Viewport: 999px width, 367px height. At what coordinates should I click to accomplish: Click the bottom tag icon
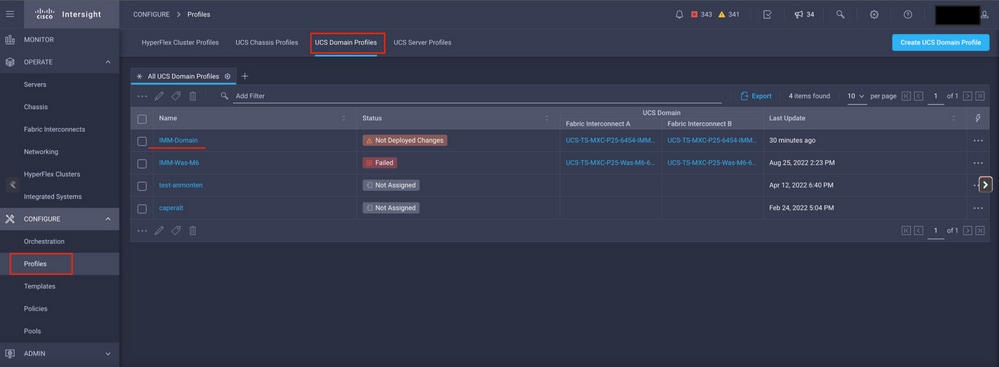pos(176,230)
